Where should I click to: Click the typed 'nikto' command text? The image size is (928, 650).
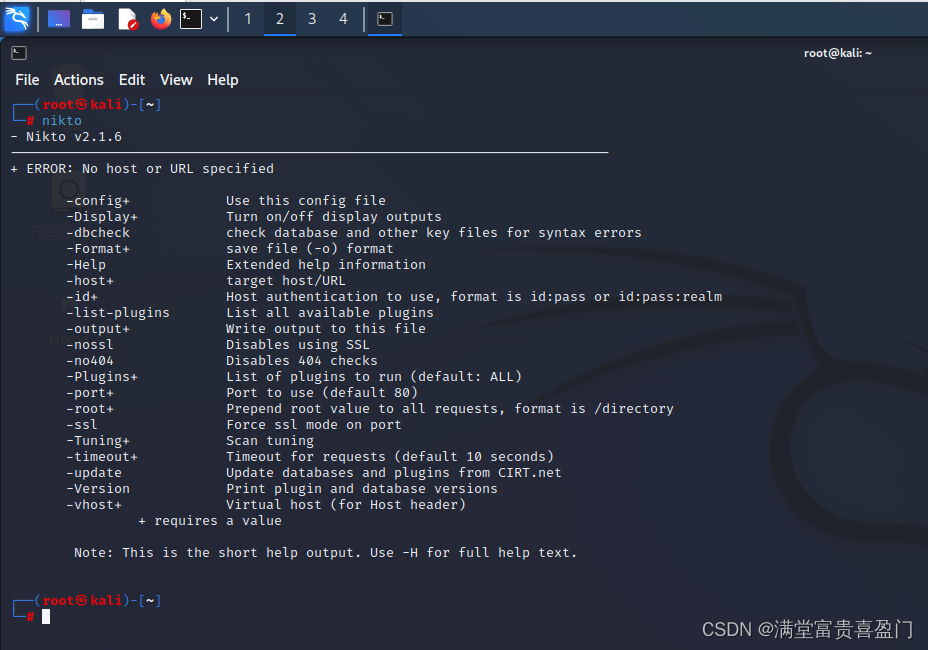pyautogui.click(x=62, y=121)
